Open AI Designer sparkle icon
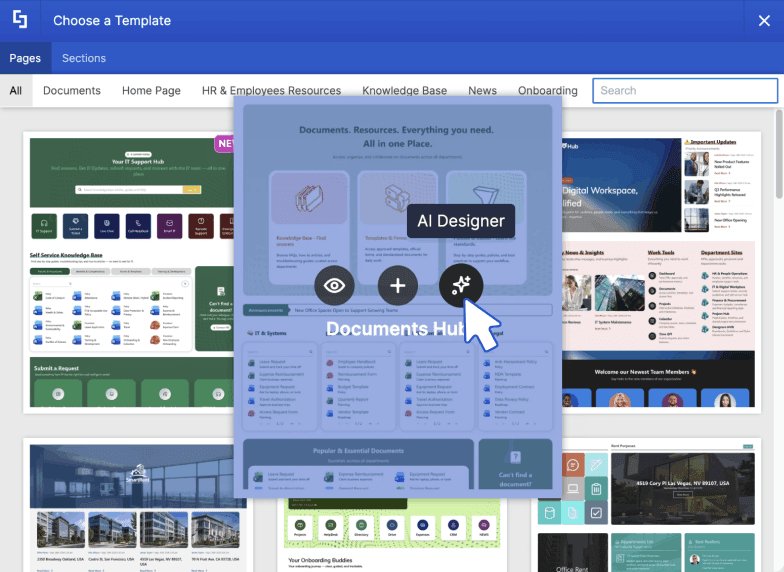 tap(460, 286)
